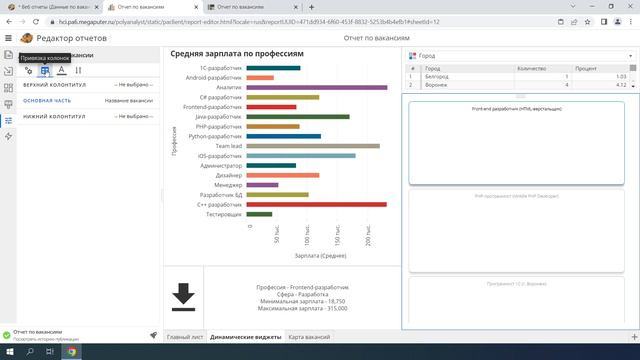Switch to the Динамические виджеты sheet tab
Screen dimensions: 640x360
click(245, 337)
